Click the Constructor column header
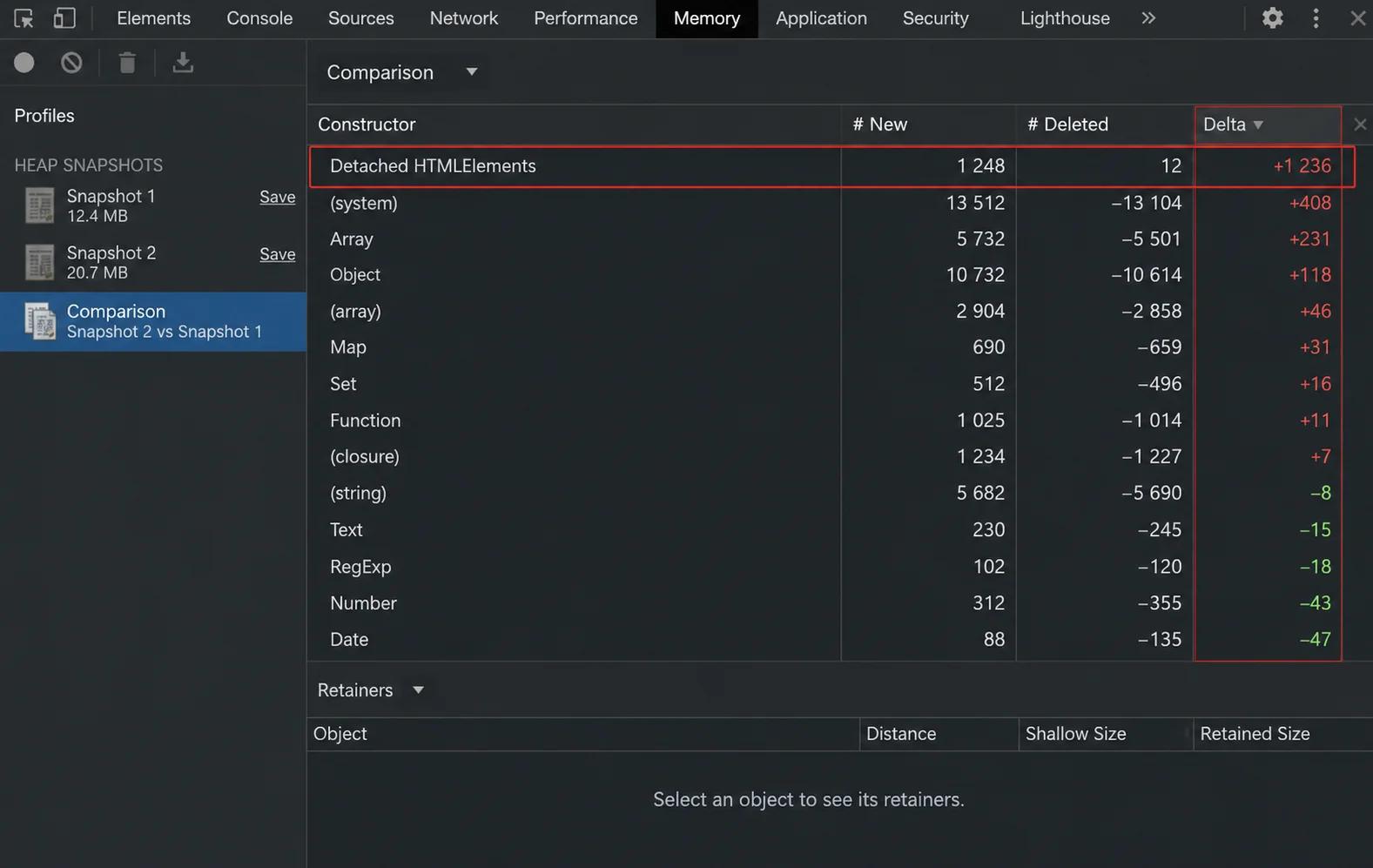 click(x=575, y=124)
